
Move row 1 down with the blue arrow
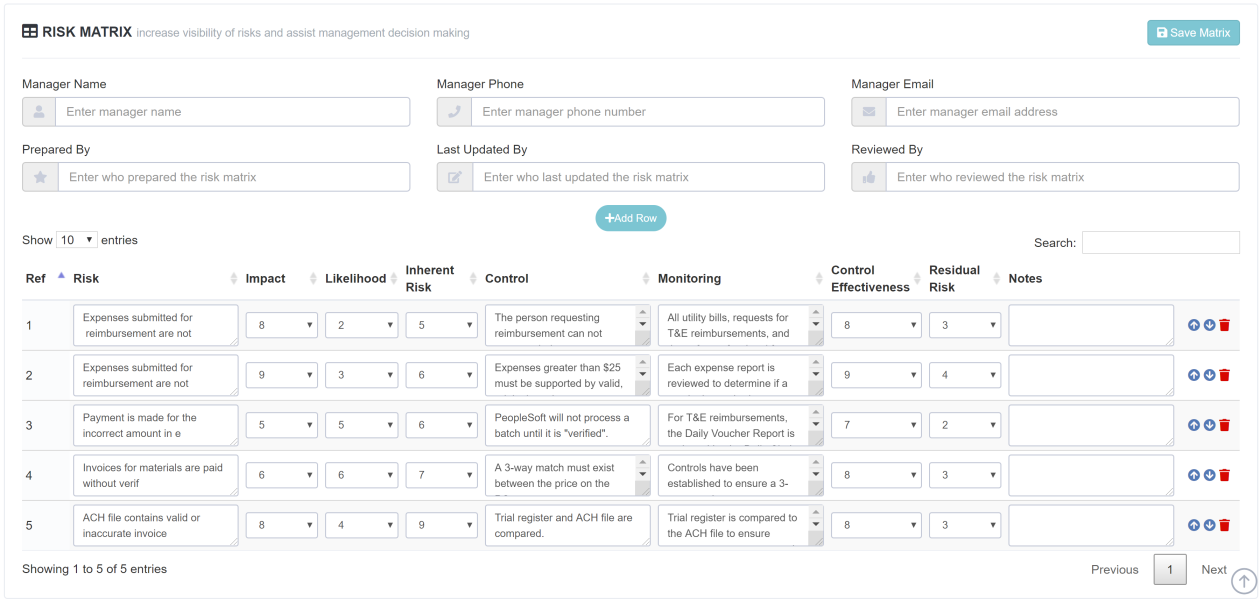[1208, 324]
